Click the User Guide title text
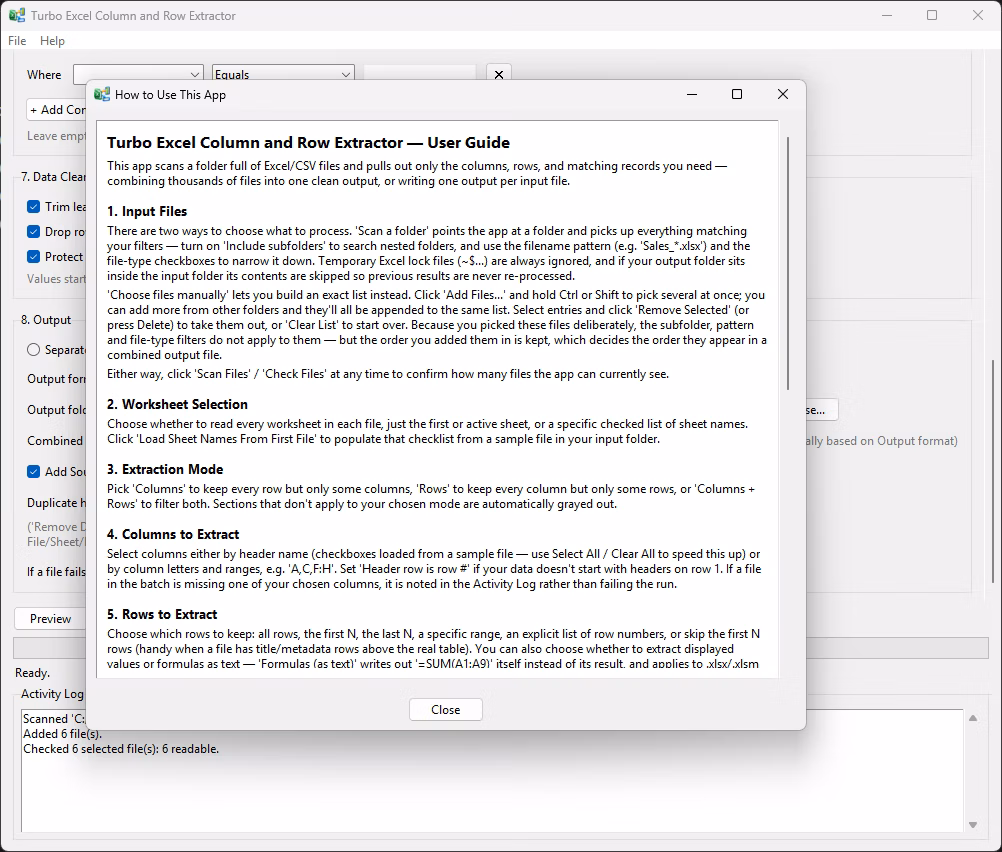 (308, 143)
